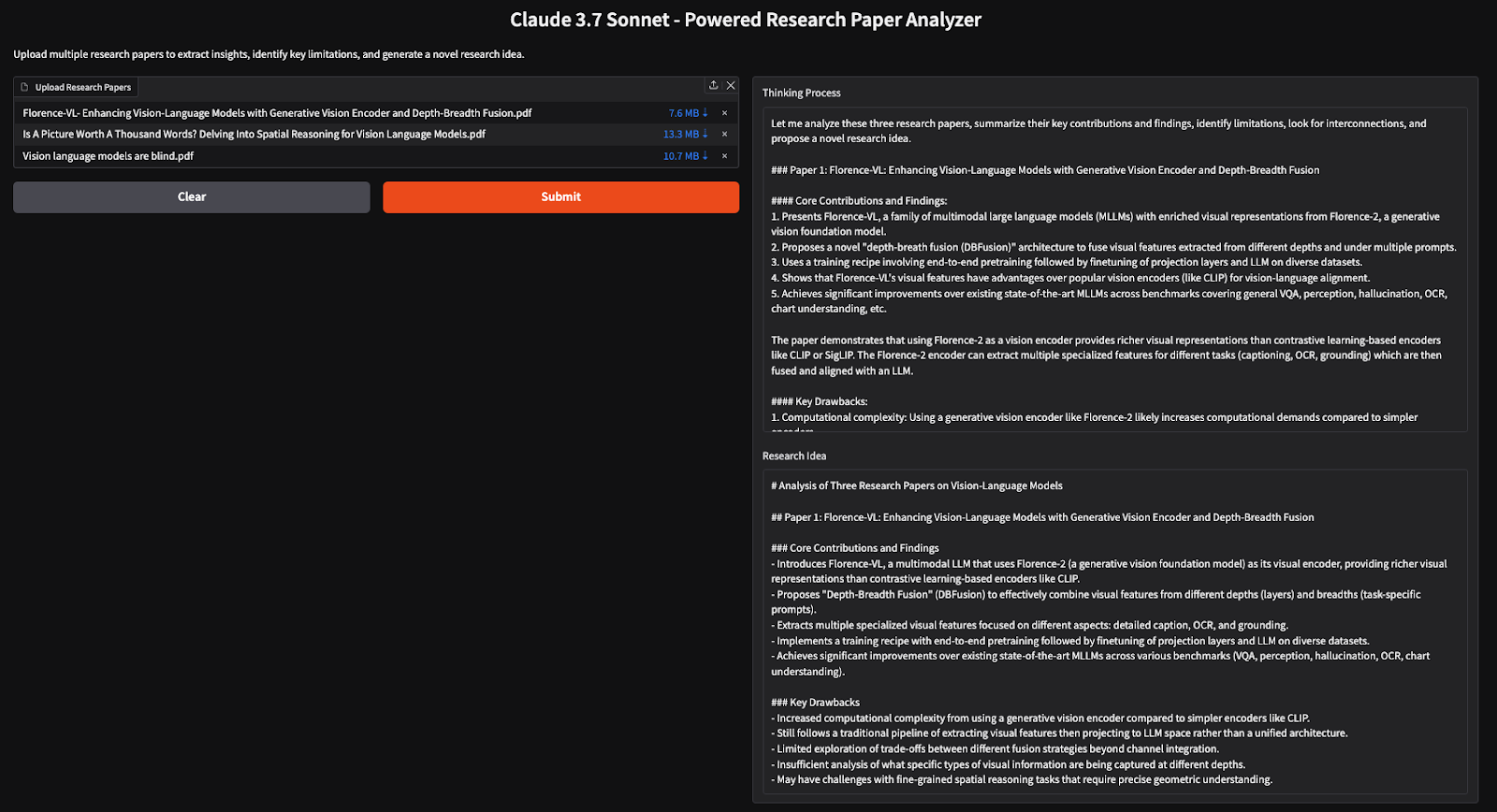
Task: Click '## Paper 1: Florence-VL' heading in Research Idea
Action: pos(1042,517)
